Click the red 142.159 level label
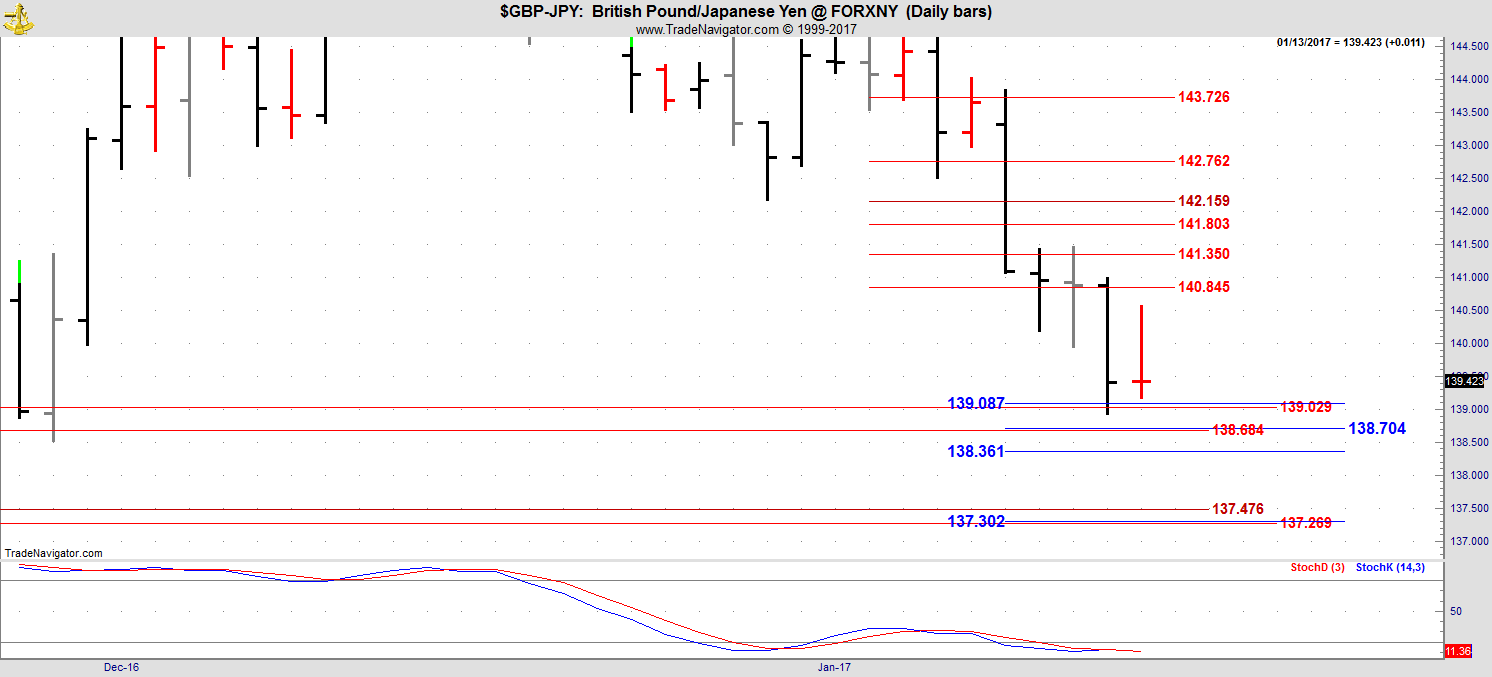This screenshot has width=1492, height=677. point(1204,201)
